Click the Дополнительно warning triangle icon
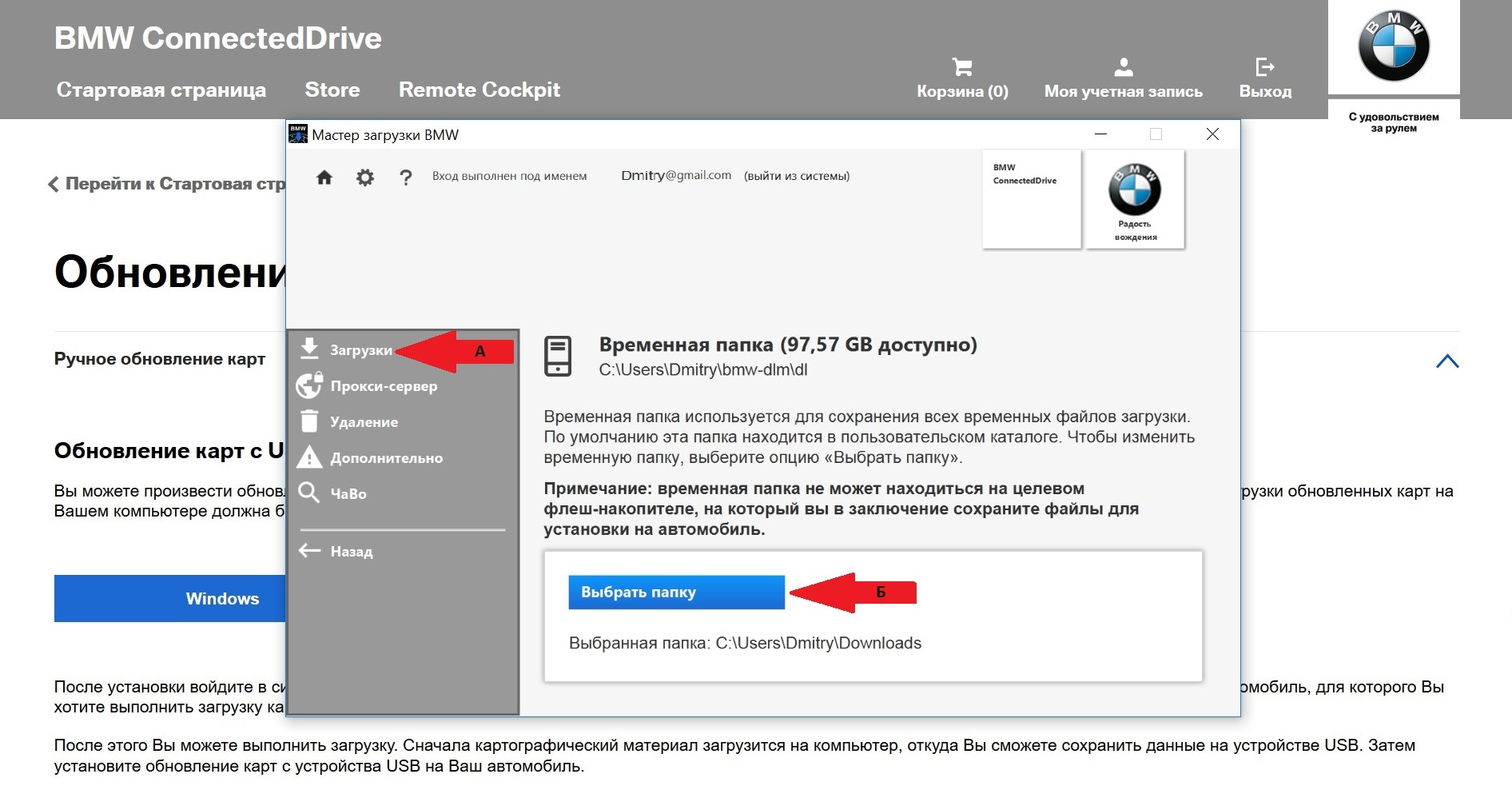Image resolution: width=1512 pixels, height=786 pixels. (309, 457)
